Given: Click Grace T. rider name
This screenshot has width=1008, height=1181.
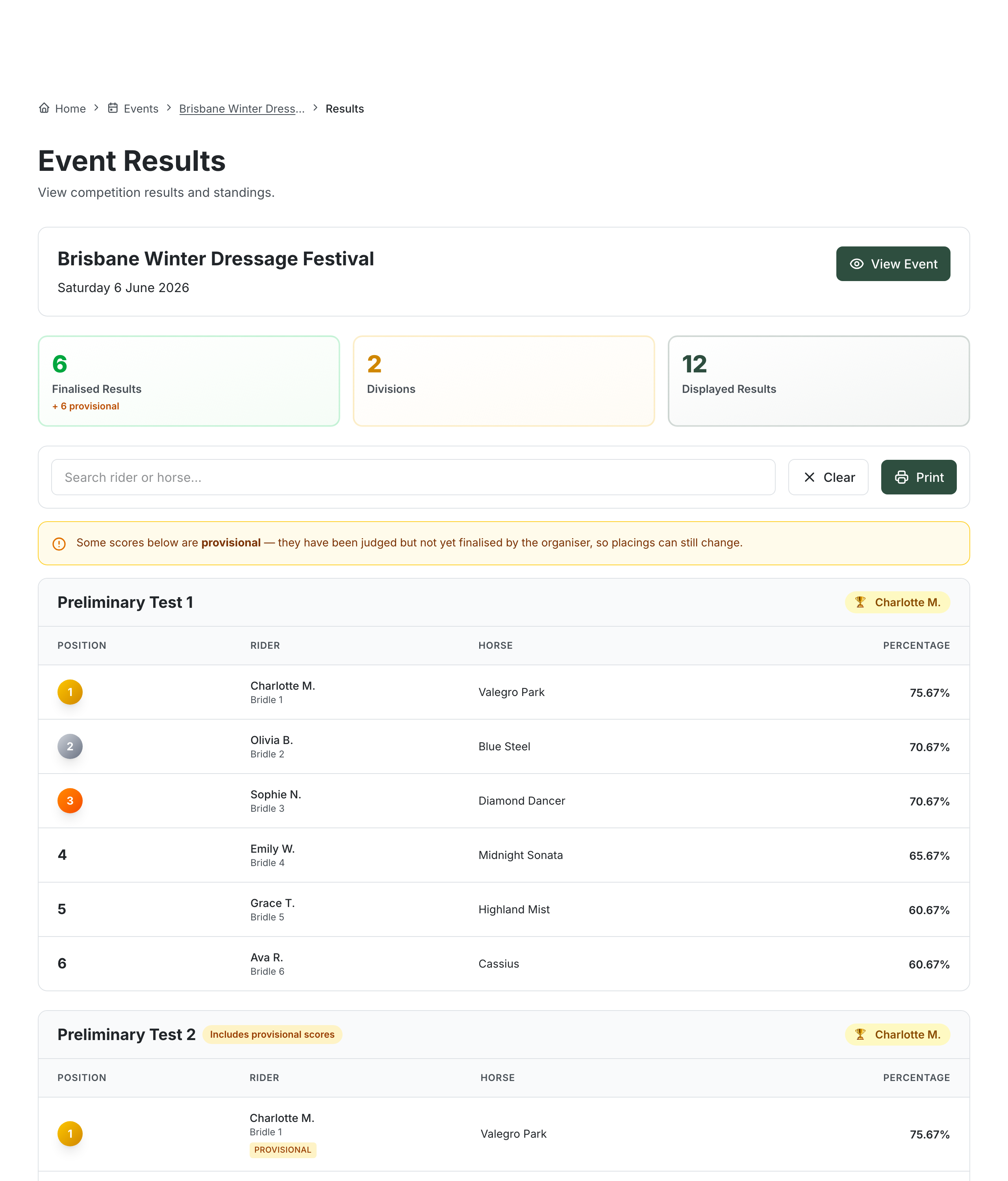Looking at the screenshot, I should pos(272,903).
